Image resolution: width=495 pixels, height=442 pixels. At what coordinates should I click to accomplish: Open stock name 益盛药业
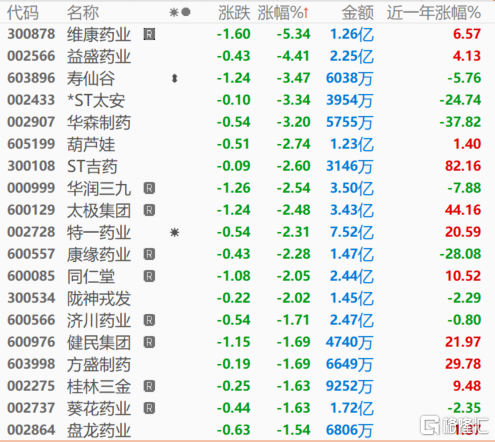tap(99, 56)
